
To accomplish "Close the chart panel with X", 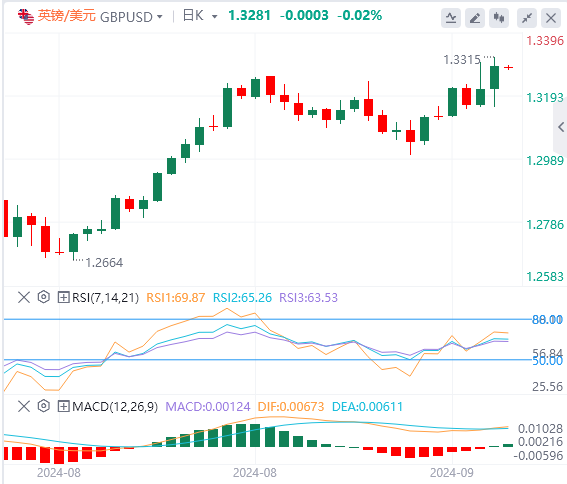I will coord(551,17).
